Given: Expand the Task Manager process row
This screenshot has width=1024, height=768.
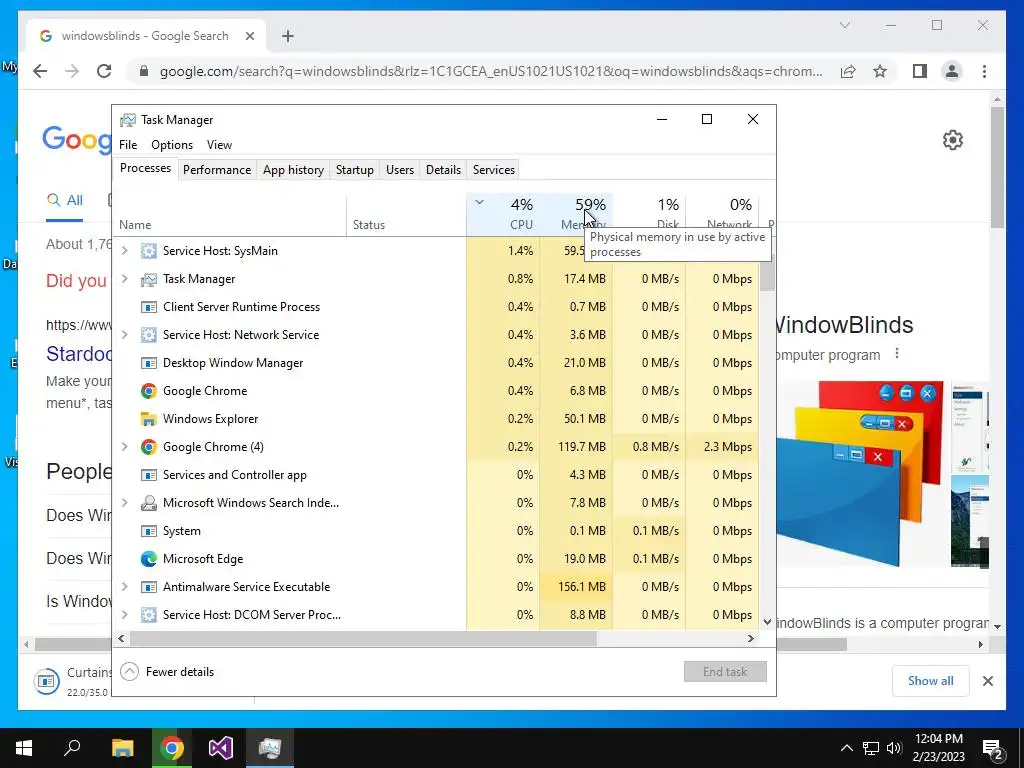Looking at the screenshot, I should point(125,279).
